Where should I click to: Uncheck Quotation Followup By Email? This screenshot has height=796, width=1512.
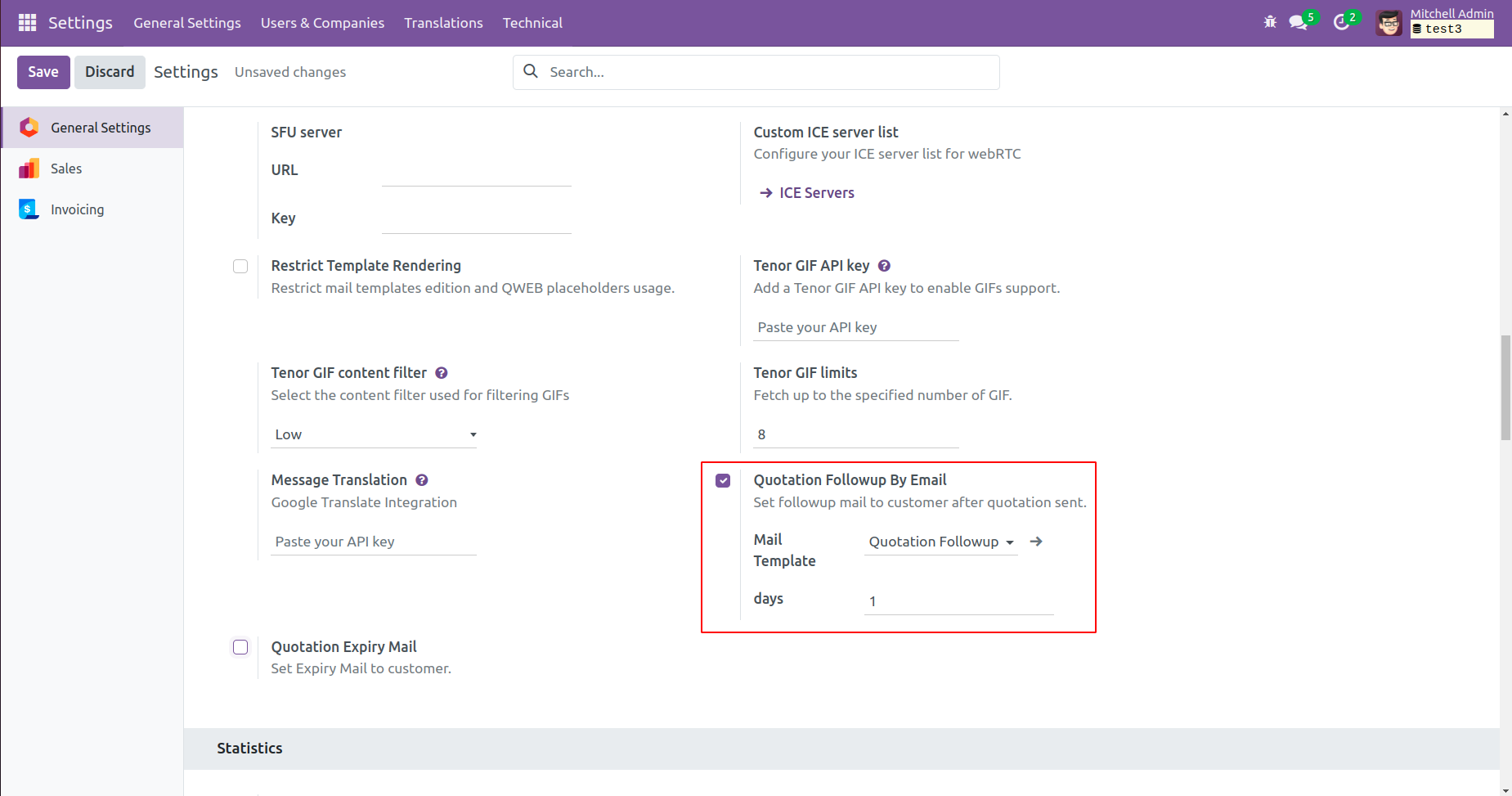[723, 480]
